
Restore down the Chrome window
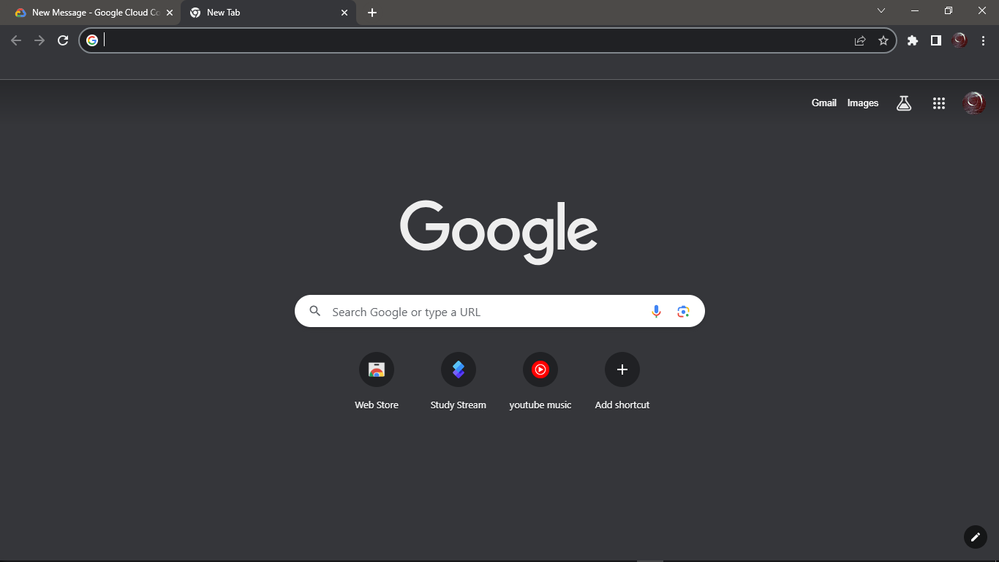[948, 11]
